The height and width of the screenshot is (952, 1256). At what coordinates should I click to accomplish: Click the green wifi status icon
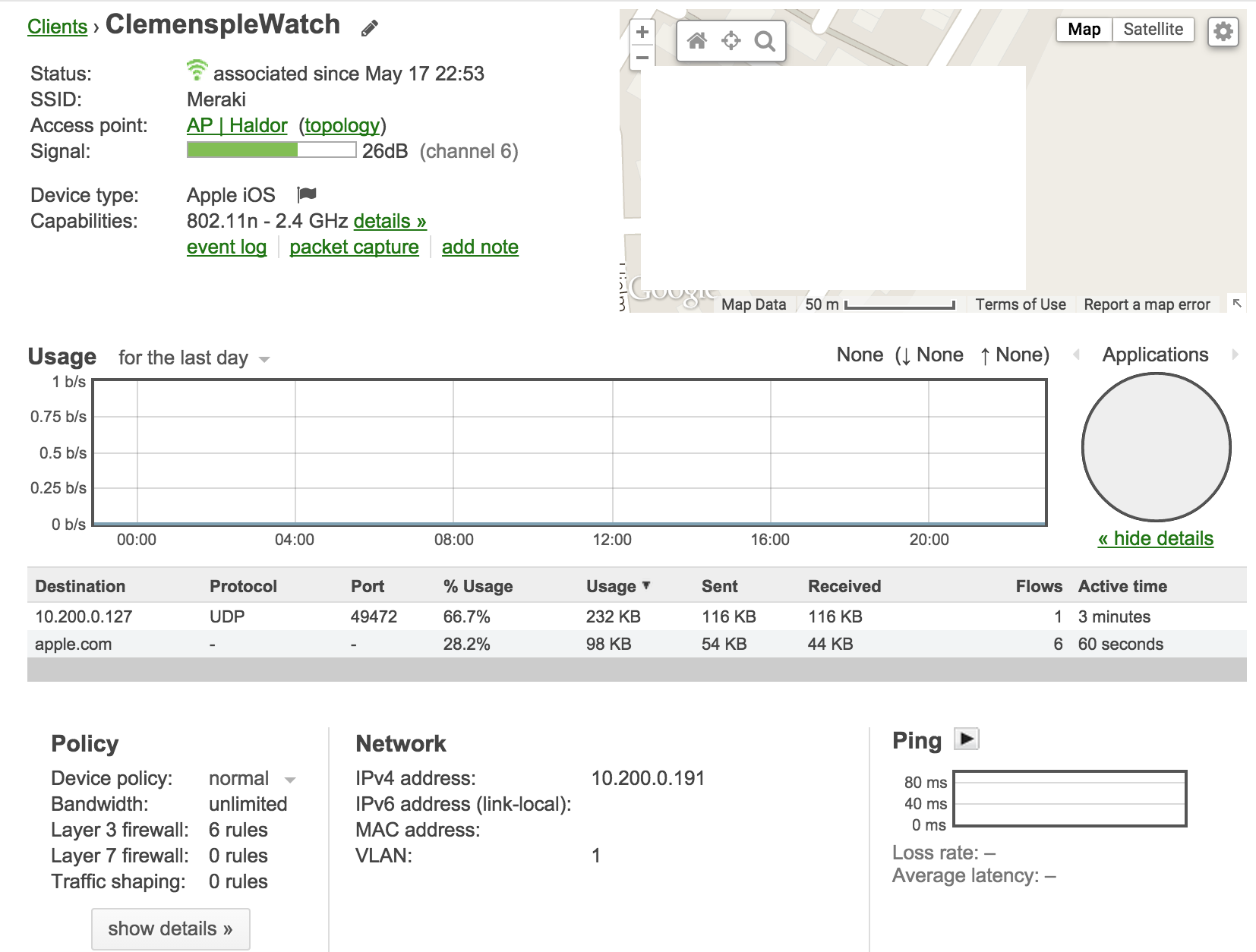[x=197, y=71]
